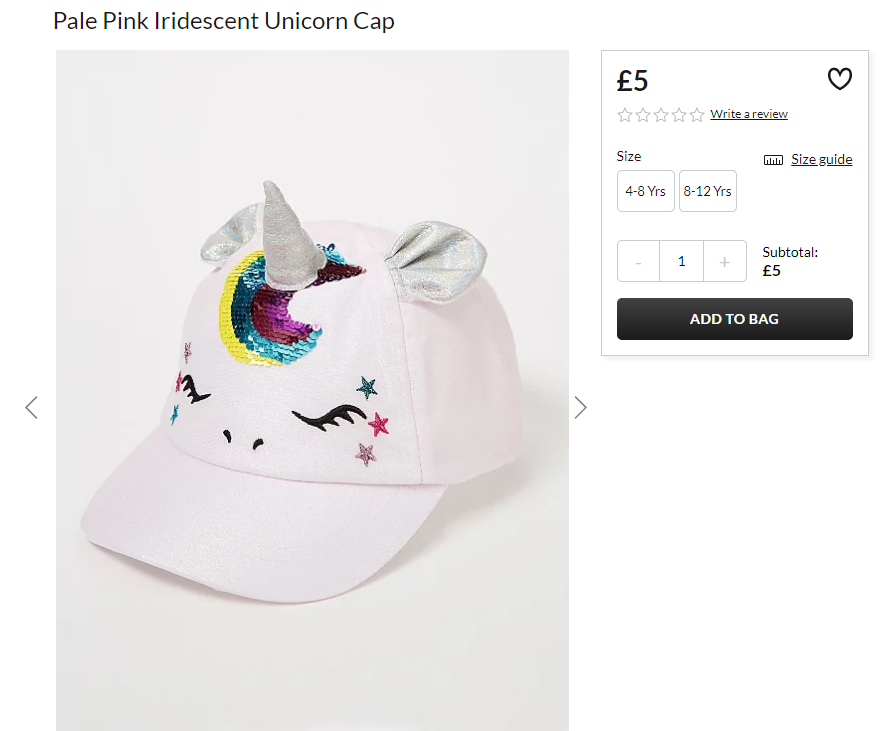Click the unicorn cap product image

point(312,390)
